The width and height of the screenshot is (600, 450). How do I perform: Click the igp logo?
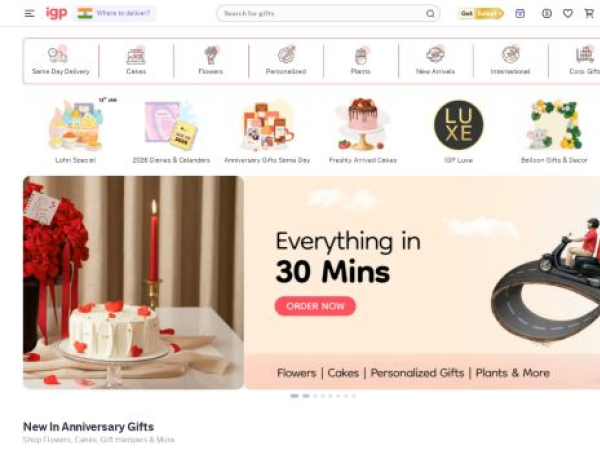(x=57, y=13)
